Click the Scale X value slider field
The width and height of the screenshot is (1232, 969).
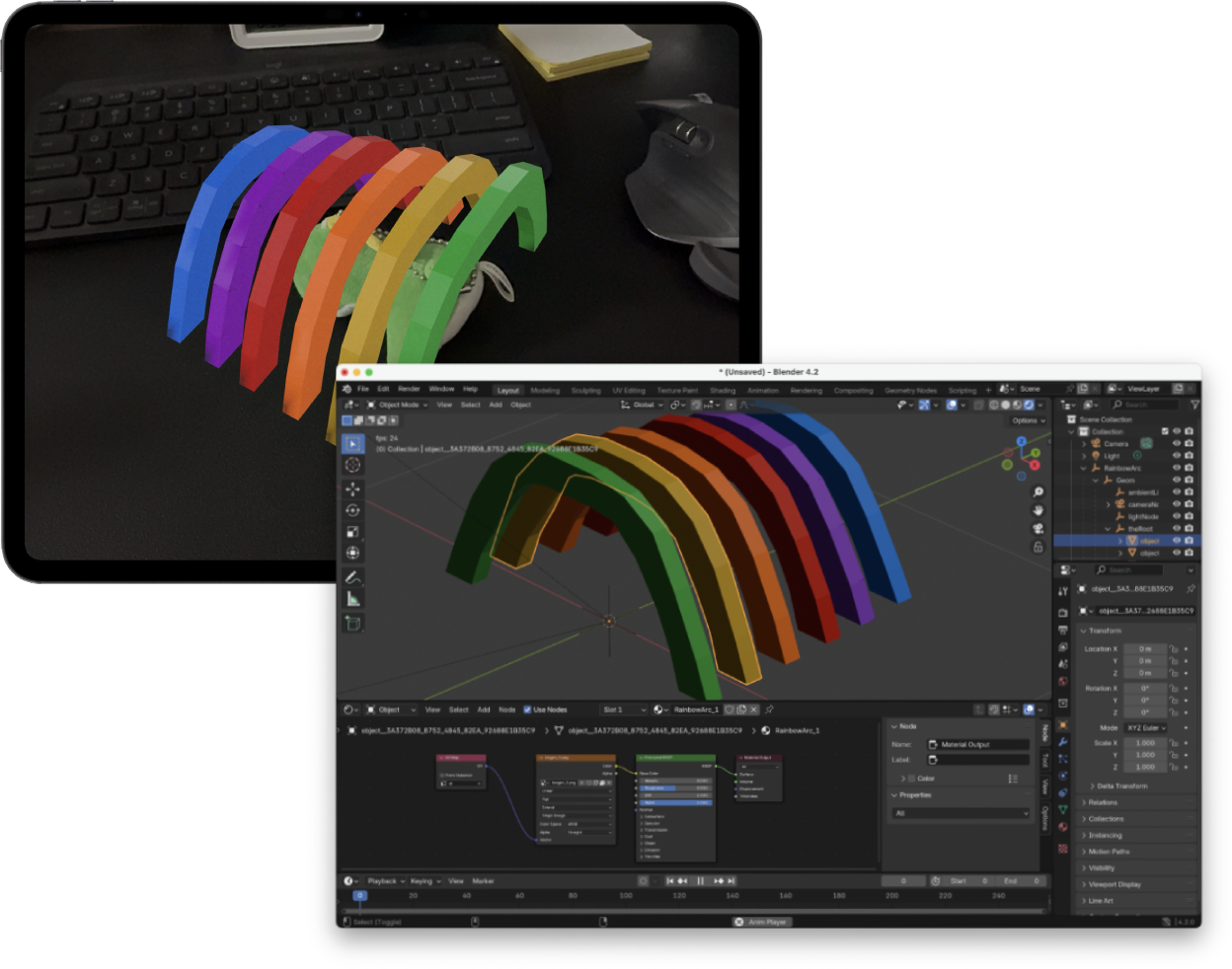pyautogui.click(x=1145, y=743)
